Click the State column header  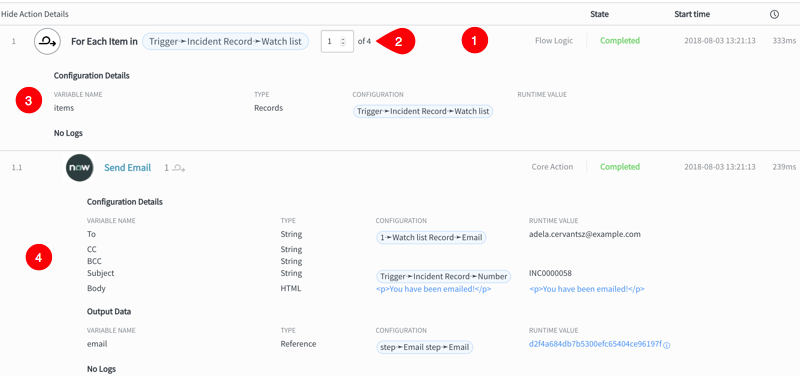(x=599, y=14)
